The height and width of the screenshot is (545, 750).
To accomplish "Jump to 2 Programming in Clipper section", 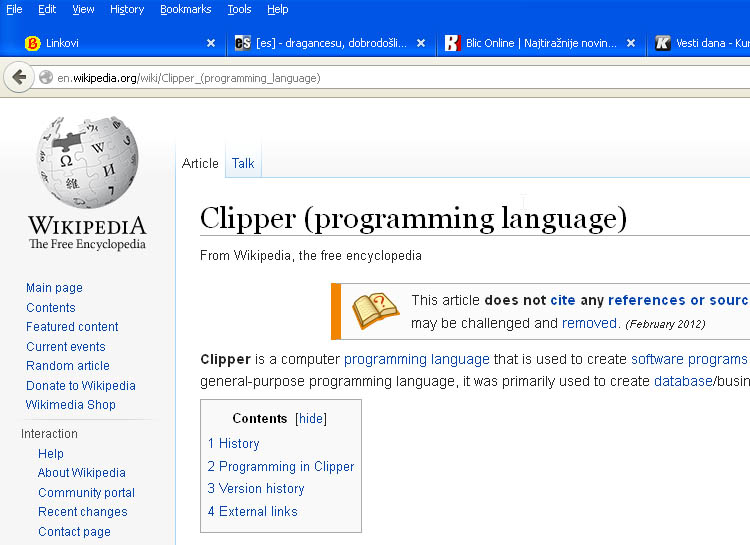I will click(x=281, y=467).
